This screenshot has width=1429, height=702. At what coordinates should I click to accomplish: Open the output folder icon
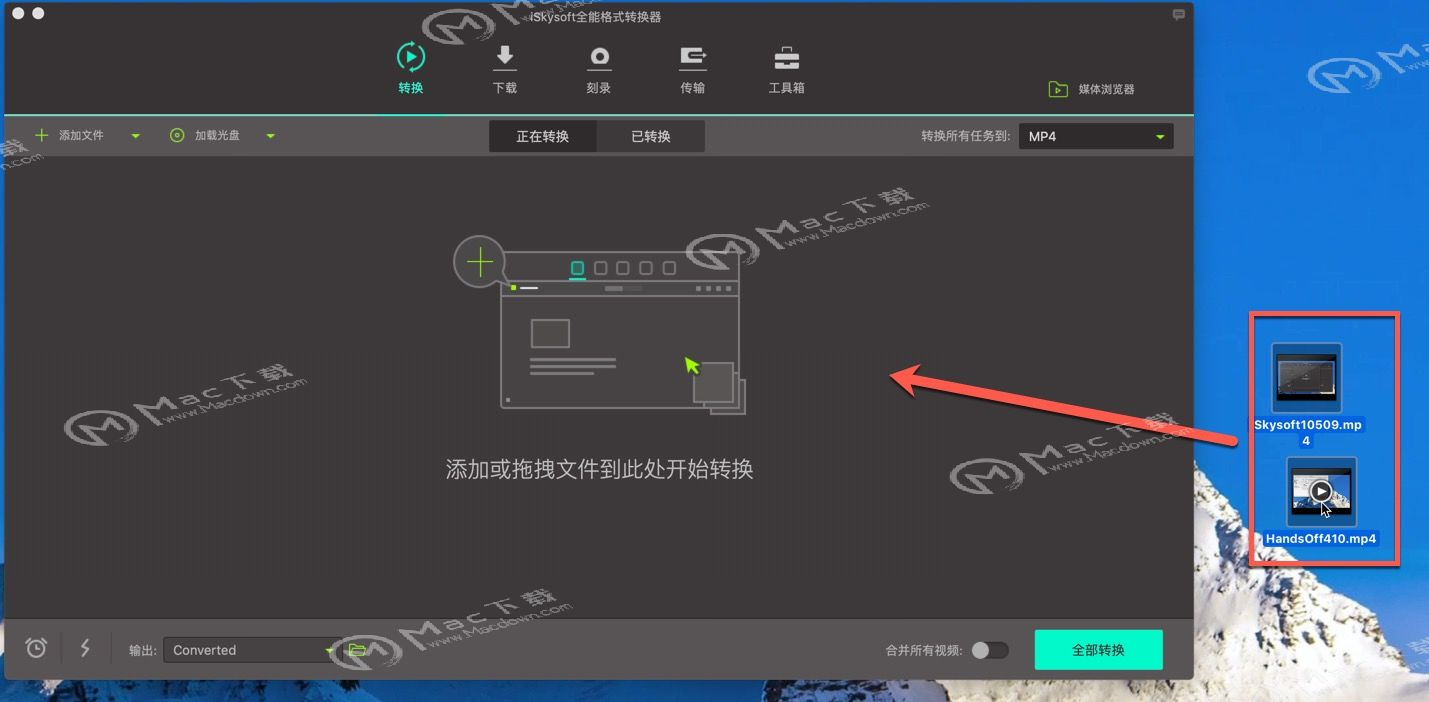(x=357, y=650)
